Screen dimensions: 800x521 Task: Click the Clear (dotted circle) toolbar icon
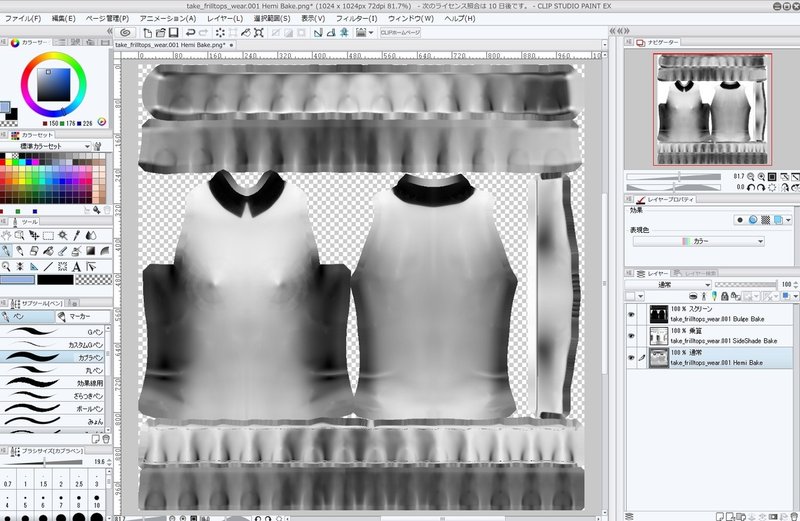(x=220, y=33)
